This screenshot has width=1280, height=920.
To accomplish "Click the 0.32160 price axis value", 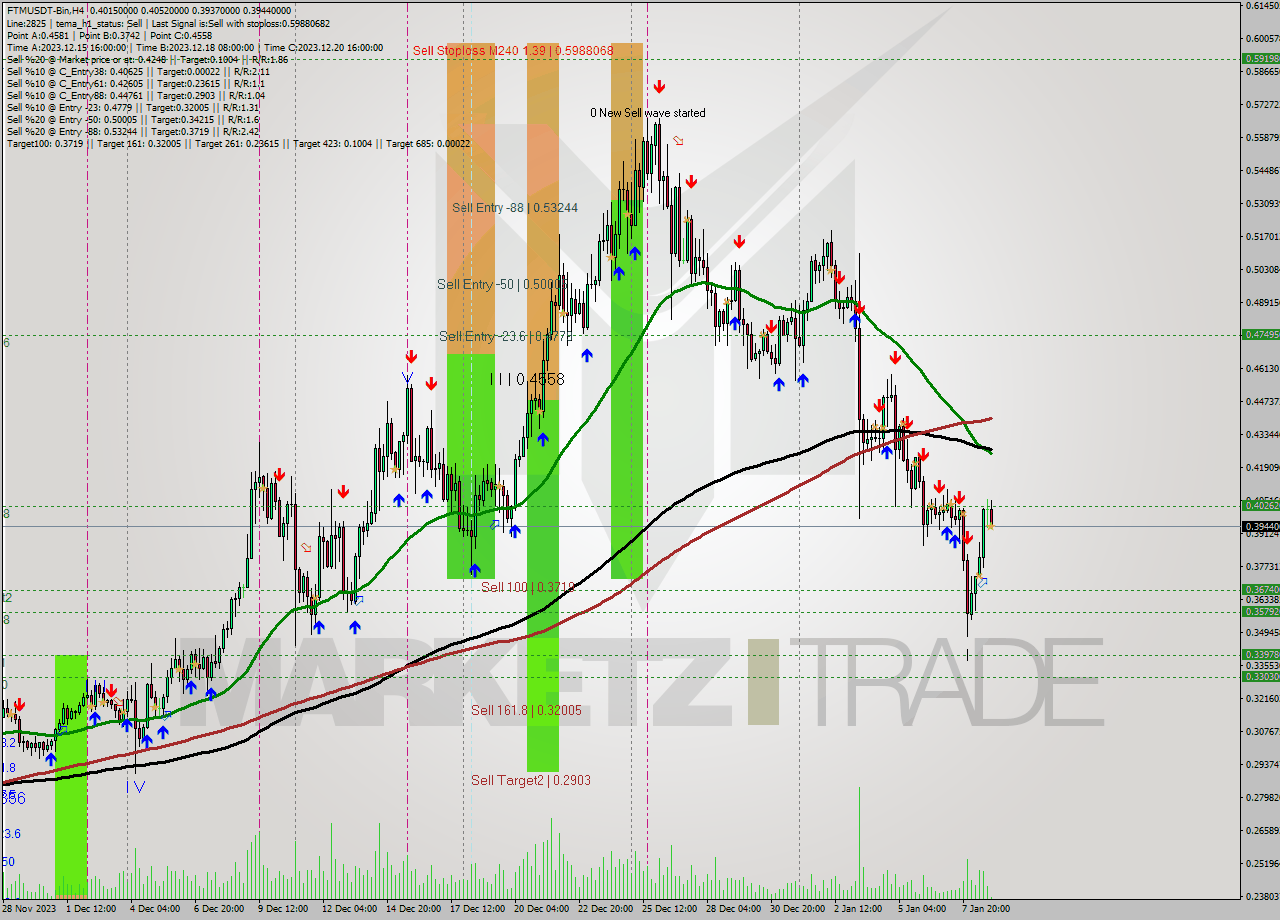I will (1262, 698).
